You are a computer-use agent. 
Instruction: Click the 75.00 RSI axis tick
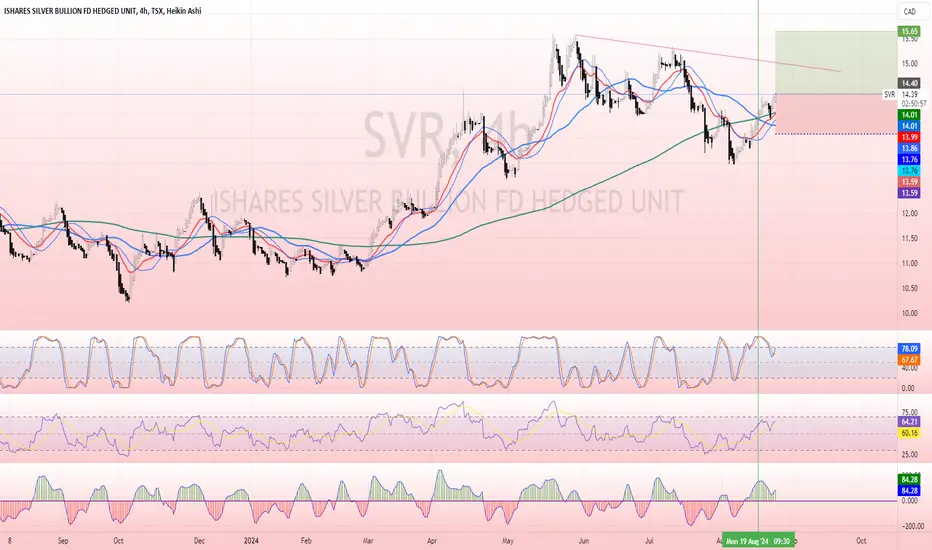(x=909, y=412)
